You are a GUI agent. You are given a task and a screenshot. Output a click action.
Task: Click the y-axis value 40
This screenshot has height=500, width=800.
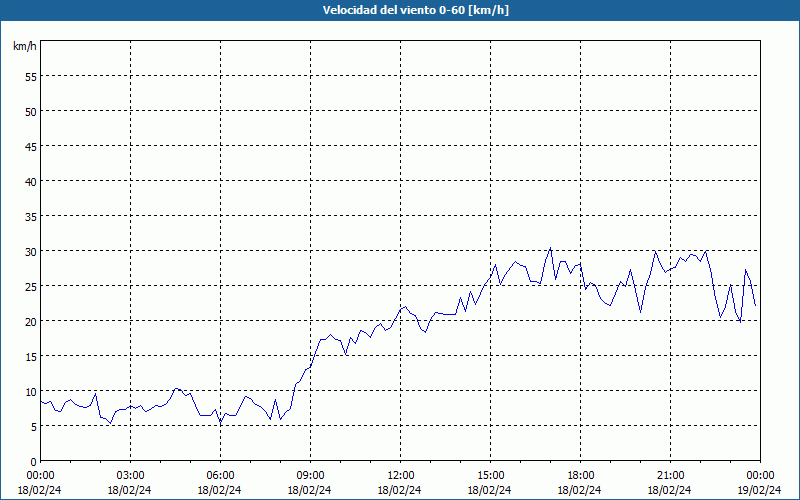(x=31, y=182)
